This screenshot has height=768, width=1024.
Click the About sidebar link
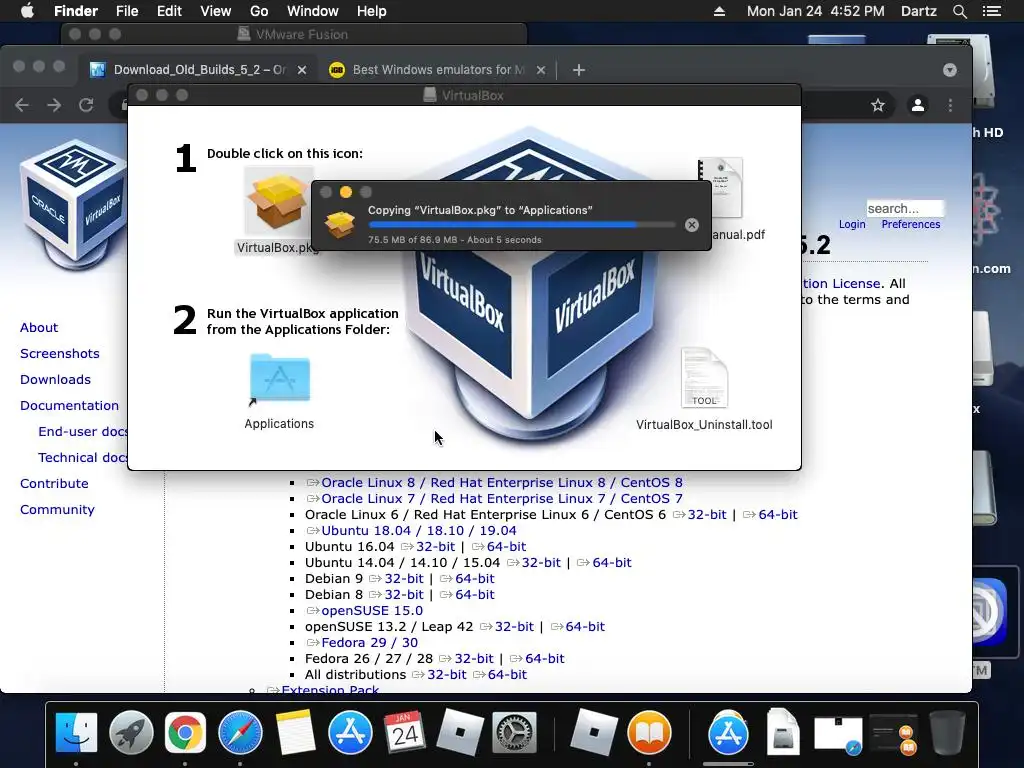(39, 328)
